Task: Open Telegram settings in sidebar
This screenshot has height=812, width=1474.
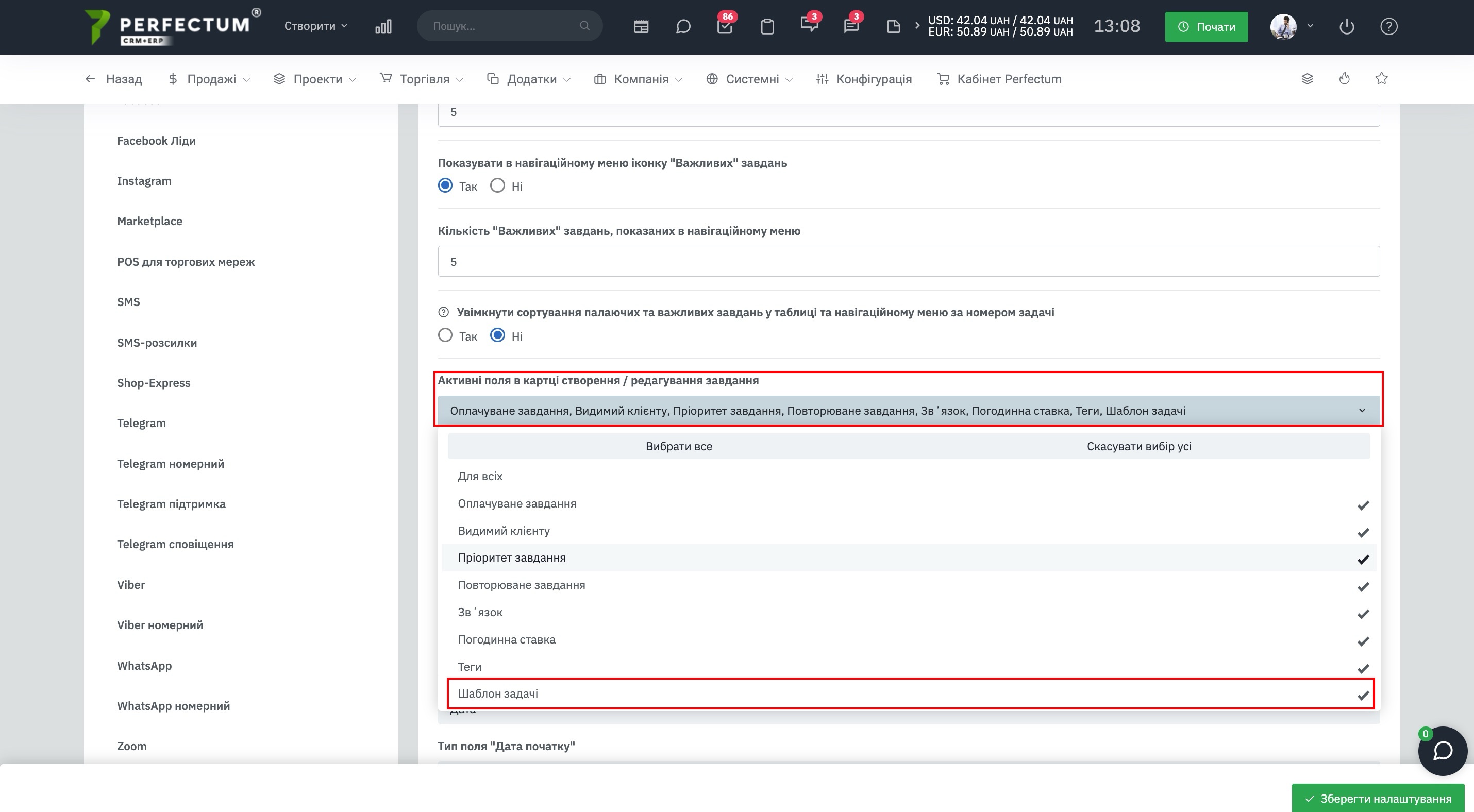Action: [x=141, y=423]
